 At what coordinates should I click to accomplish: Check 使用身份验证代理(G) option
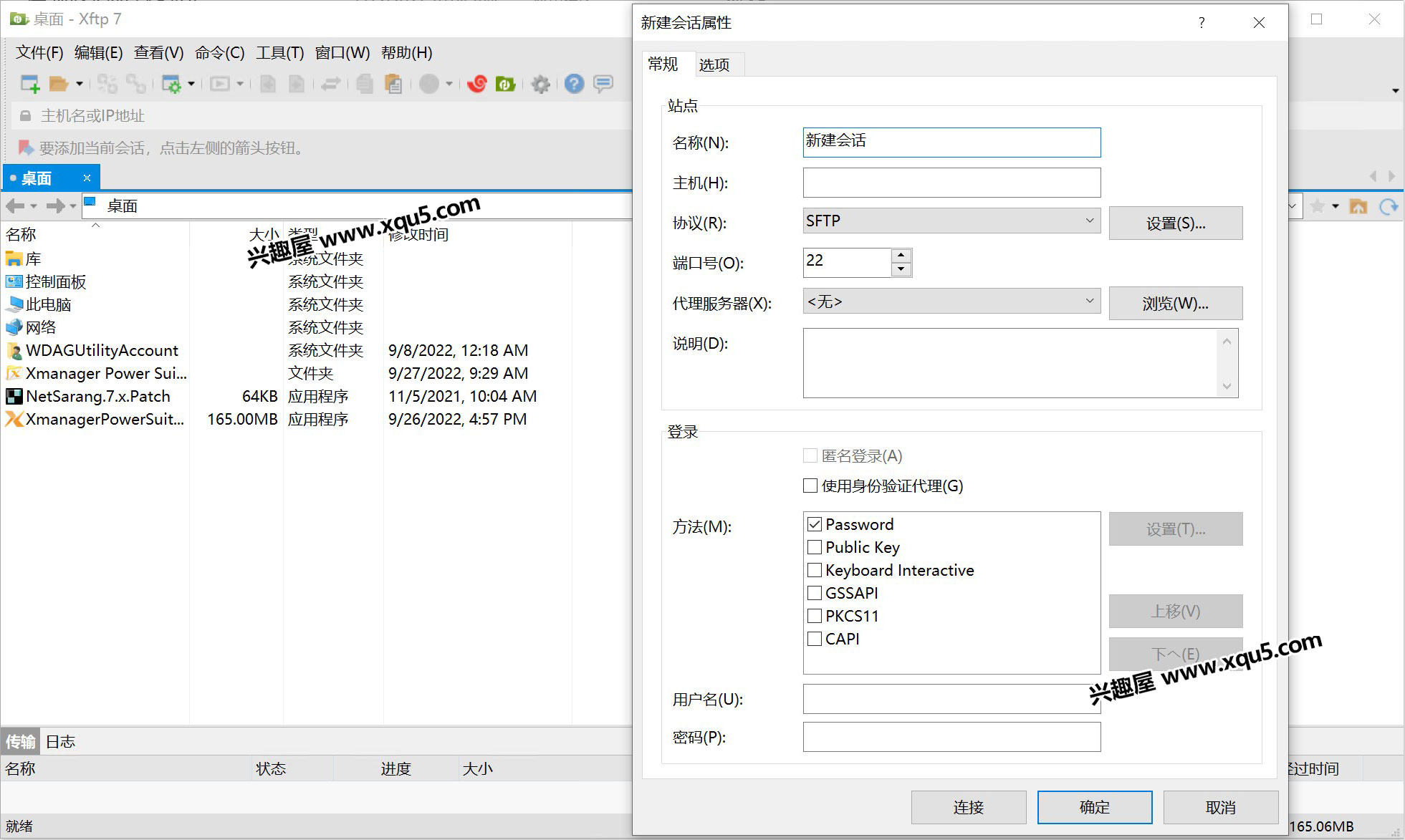click(x=810, y=486)
